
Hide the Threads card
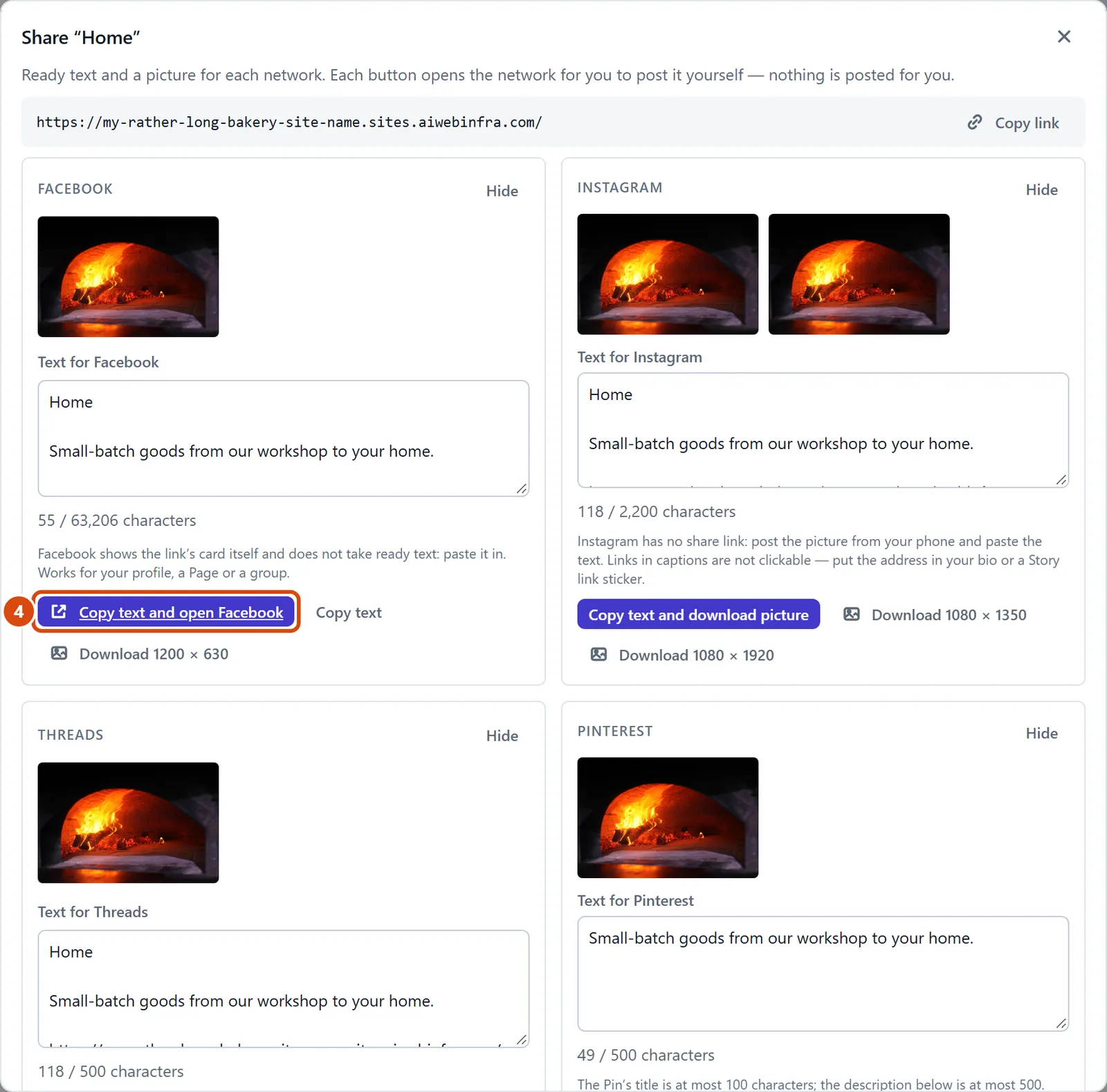(502, 736)
